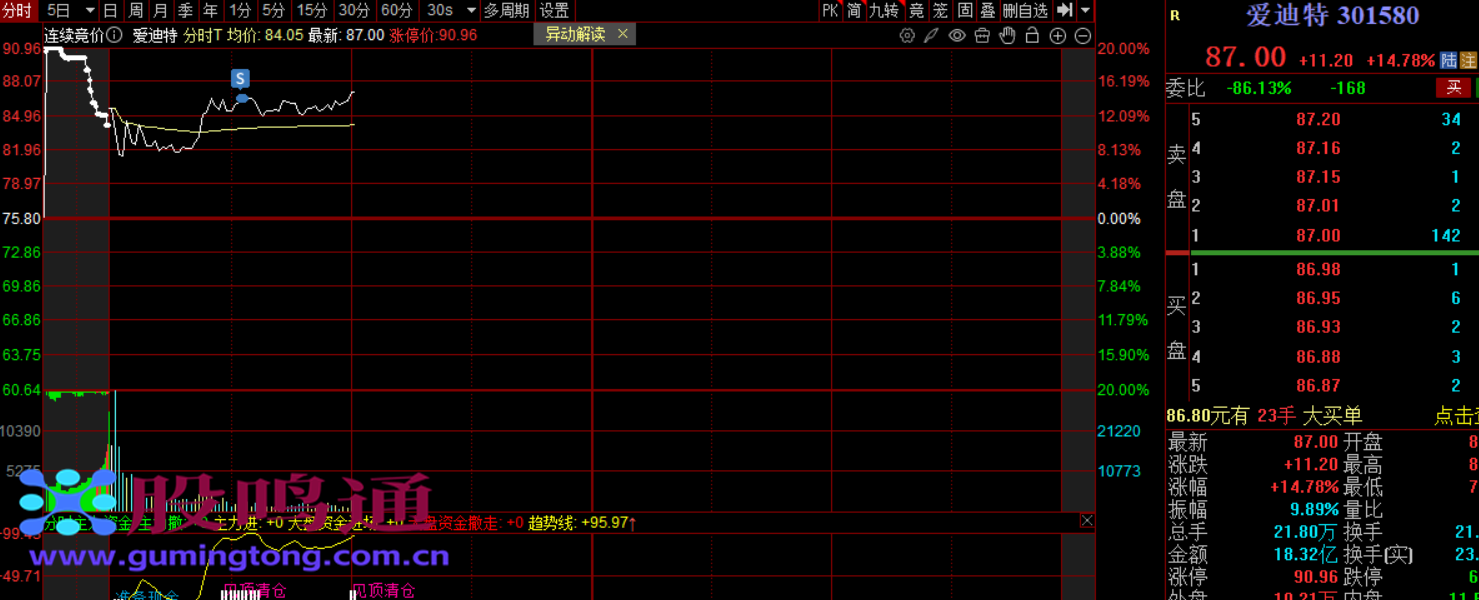1479x600 pixels.
Task: Open 设置 settings
Action: coord(554,10)
